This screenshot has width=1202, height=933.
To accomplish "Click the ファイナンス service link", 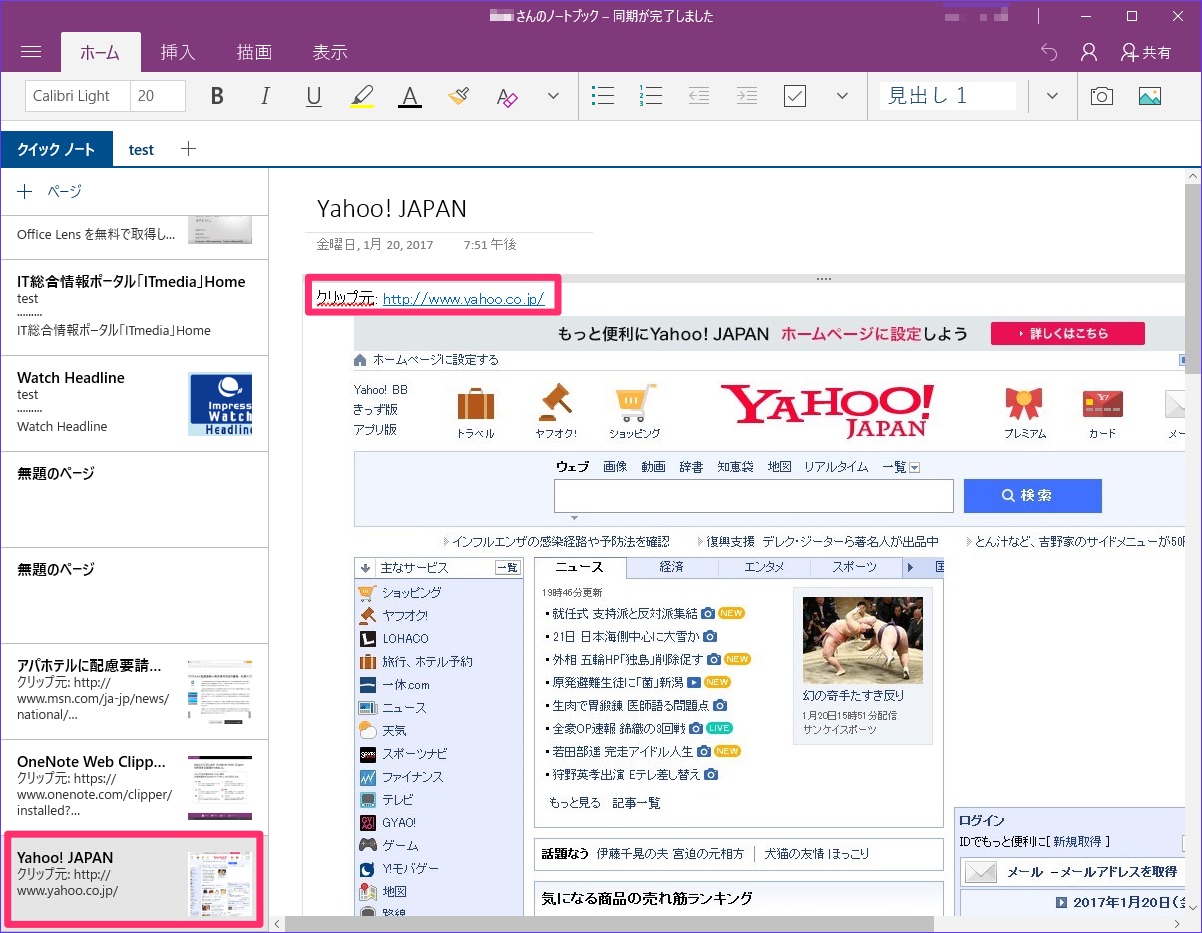I will coord(412,776).
